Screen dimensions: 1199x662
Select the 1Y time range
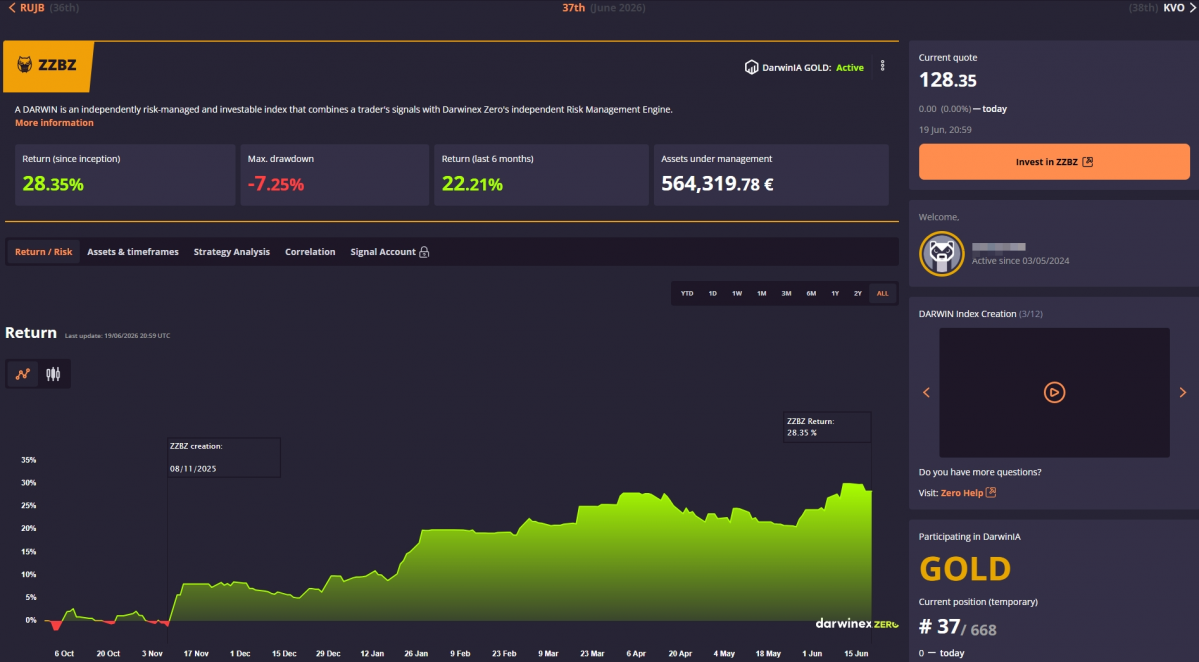tap(835, 294)
